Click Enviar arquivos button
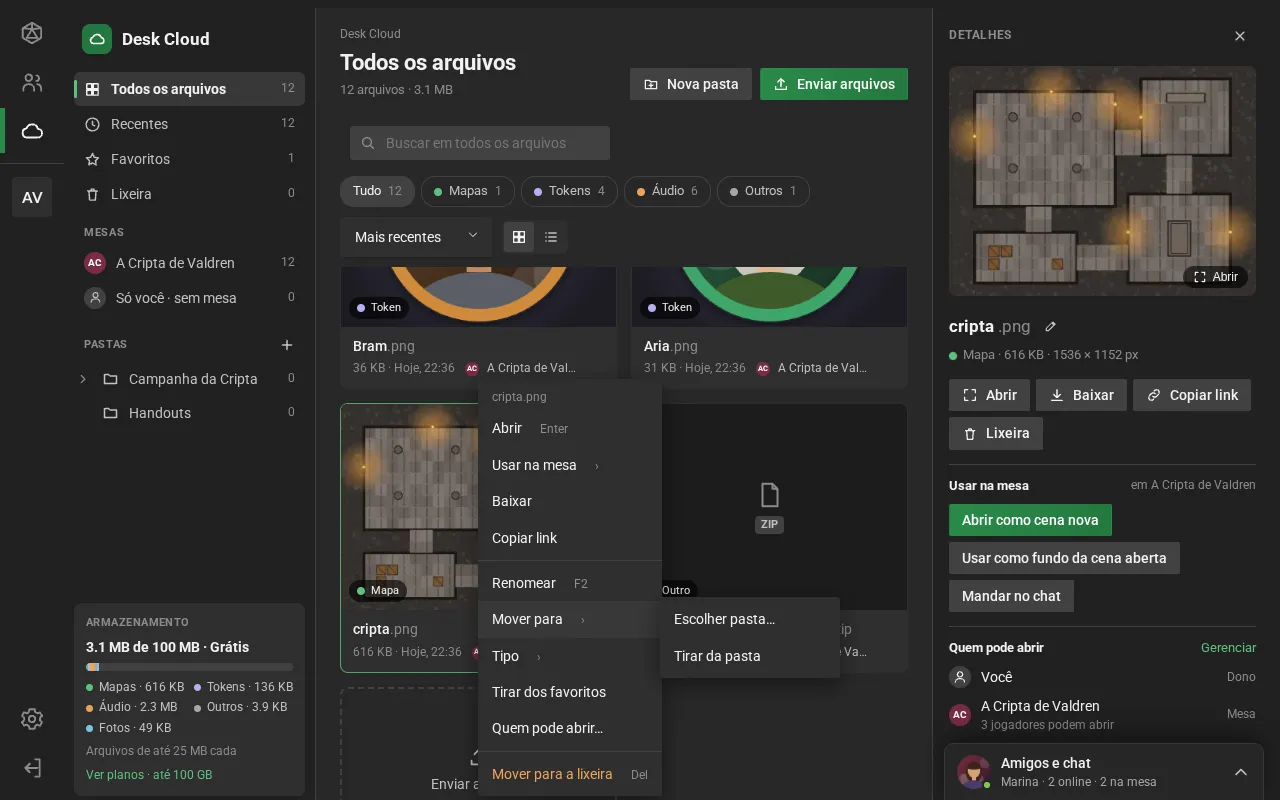Screen dimensions: 1280x800 (834, 84)
